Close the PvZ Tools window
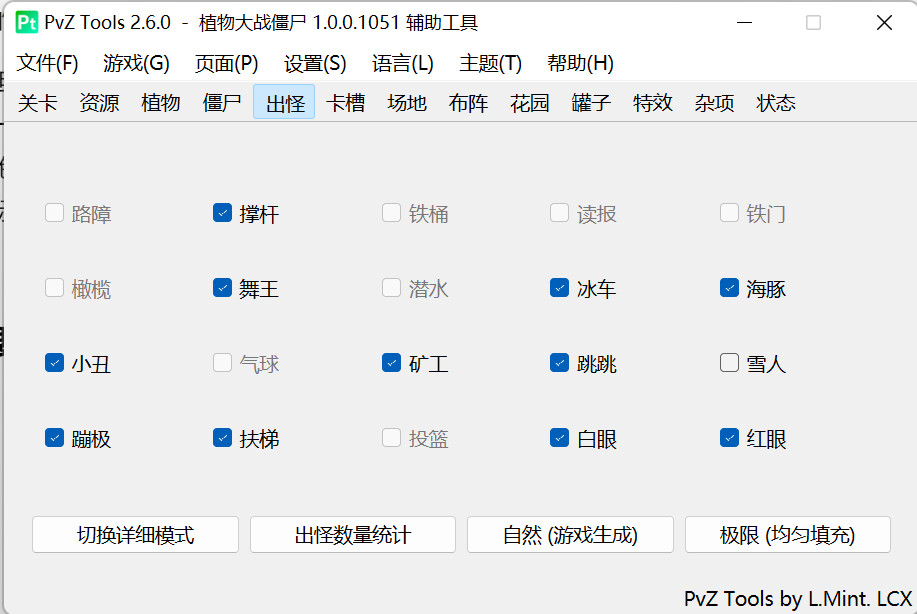917x614 pixels. (884, 23)
